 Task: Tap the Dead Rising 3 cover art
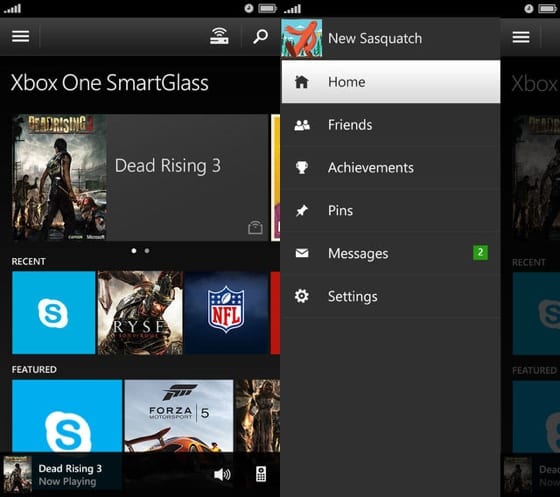[59, 177]
